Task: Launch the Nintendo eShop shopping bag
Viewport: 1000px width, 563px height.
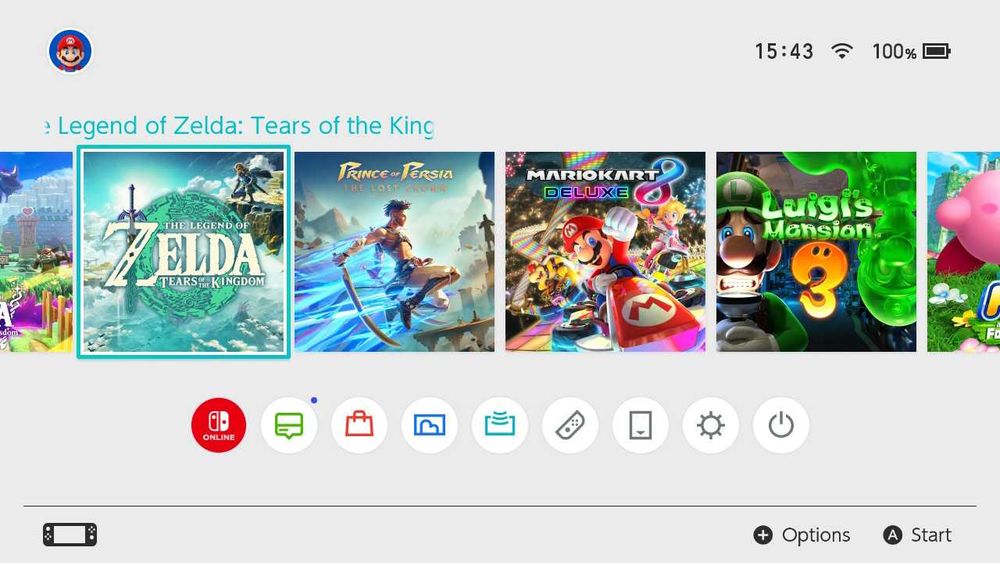Action: [x=359, y=425]
